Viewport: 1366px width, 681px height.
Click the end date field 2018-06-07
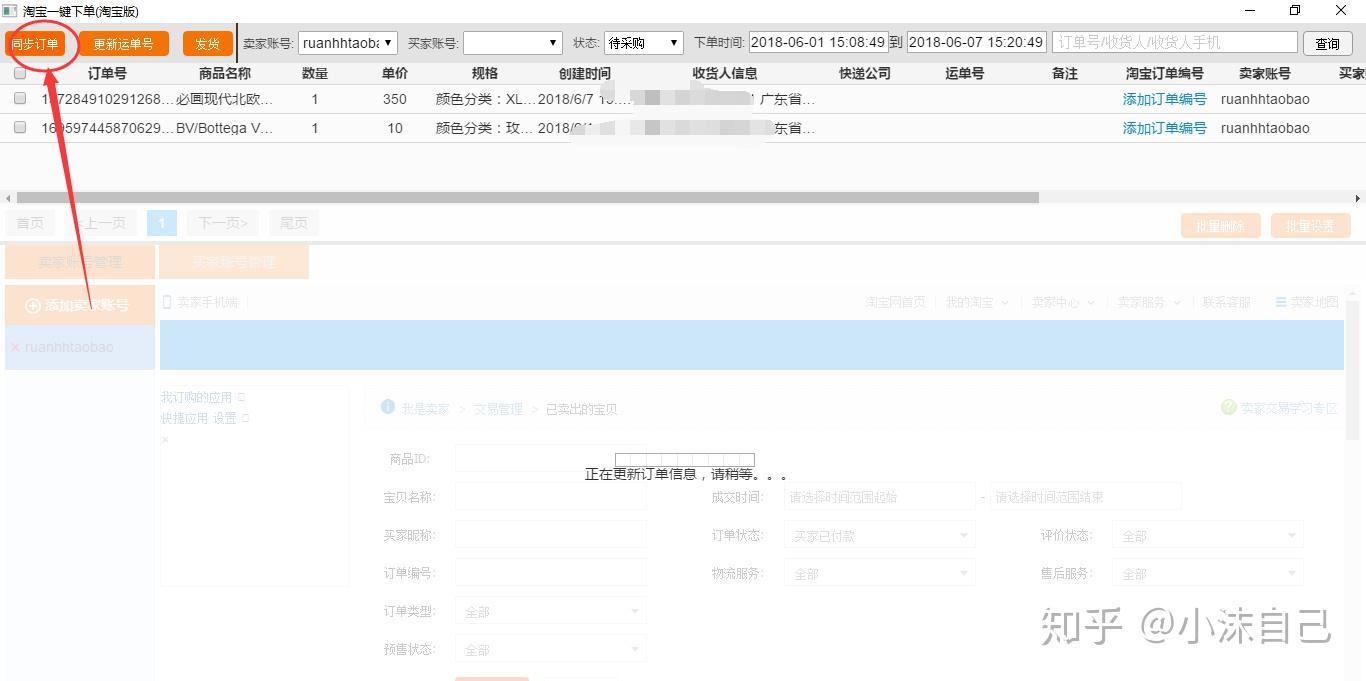click(x=977, y=43)
